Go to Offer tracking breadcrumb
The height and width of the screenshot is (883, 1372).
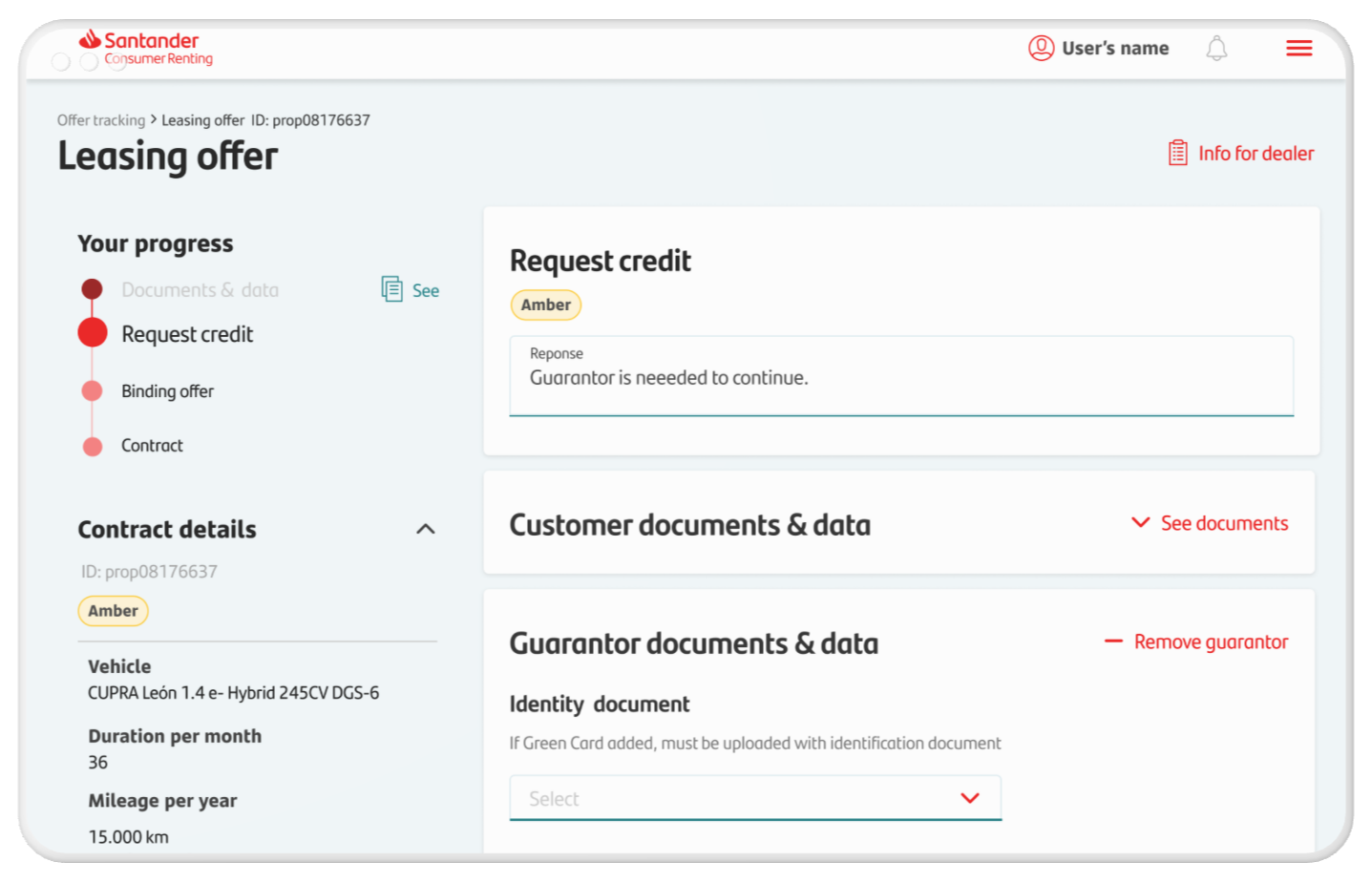click(101, 120)
